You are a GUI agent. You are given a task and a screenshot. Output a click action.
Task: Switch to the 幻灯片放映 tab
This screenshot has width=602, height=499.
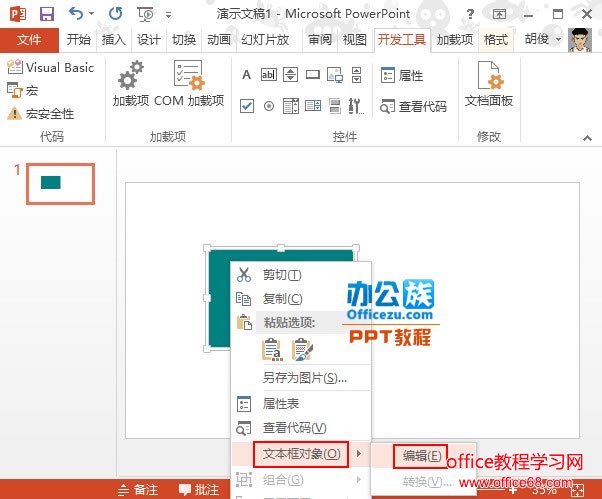(x=265, y=40)
